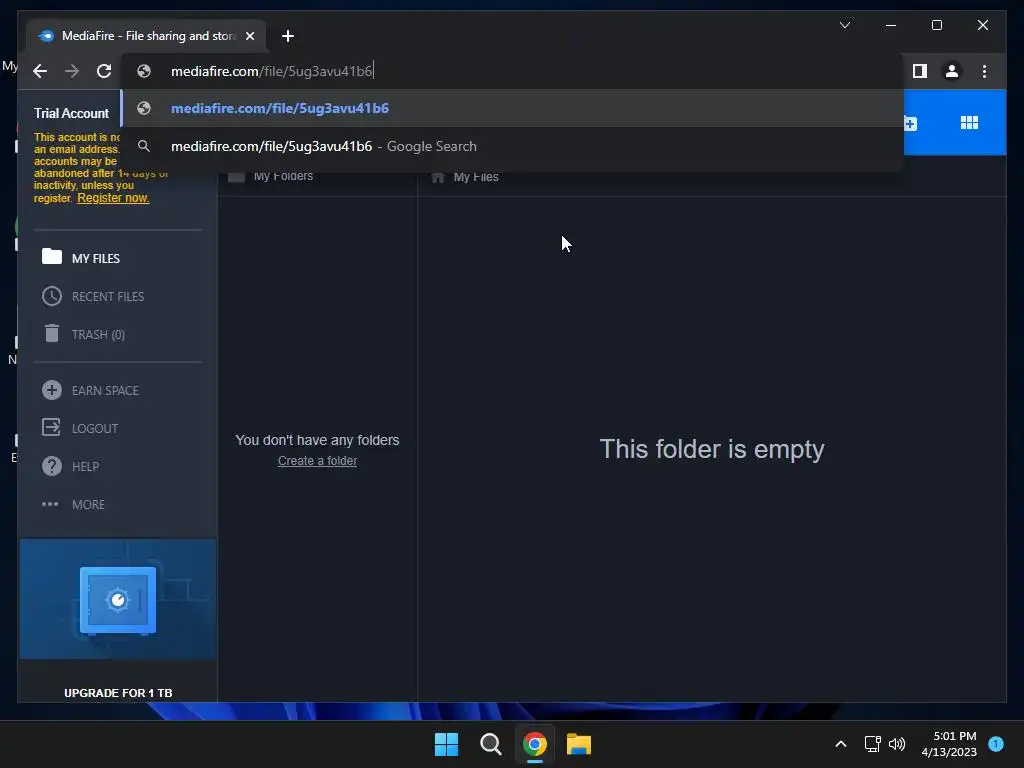Click UPGRADE FOR 1 TB
The image size is (1024, 768).
coord(118,693)
